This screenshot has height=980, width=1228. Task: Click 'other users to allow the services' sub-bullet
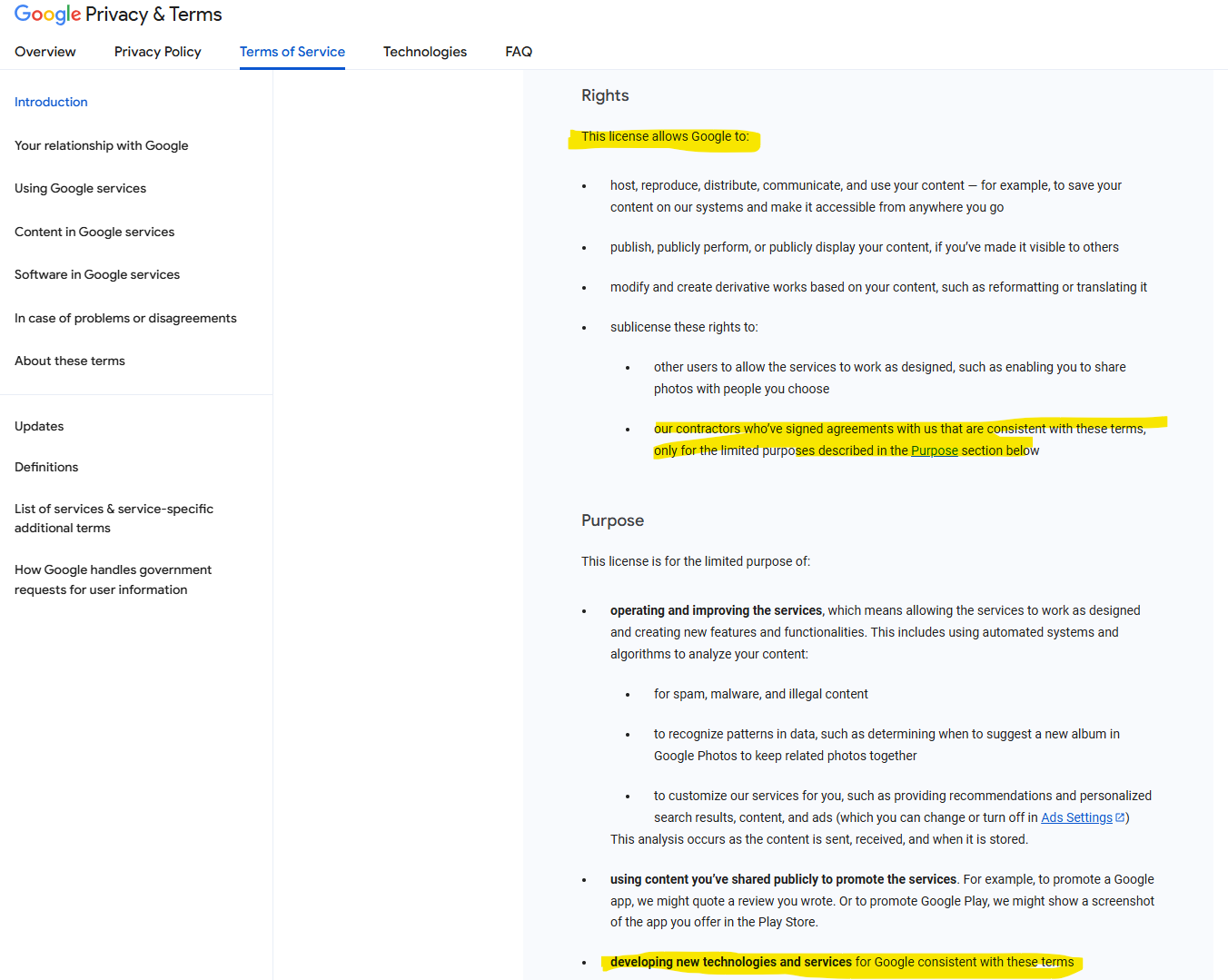(890, 378)
